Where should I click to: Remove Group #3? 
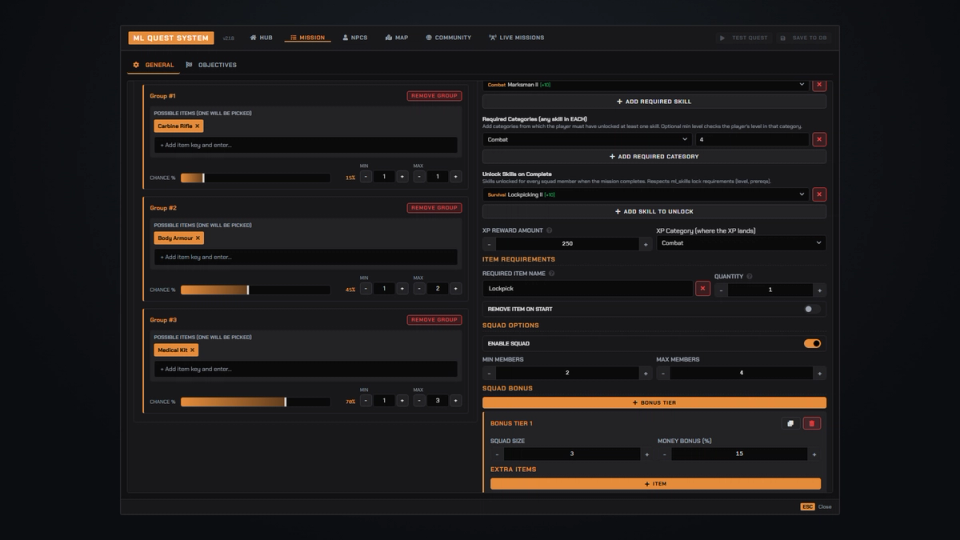point(434,320)
